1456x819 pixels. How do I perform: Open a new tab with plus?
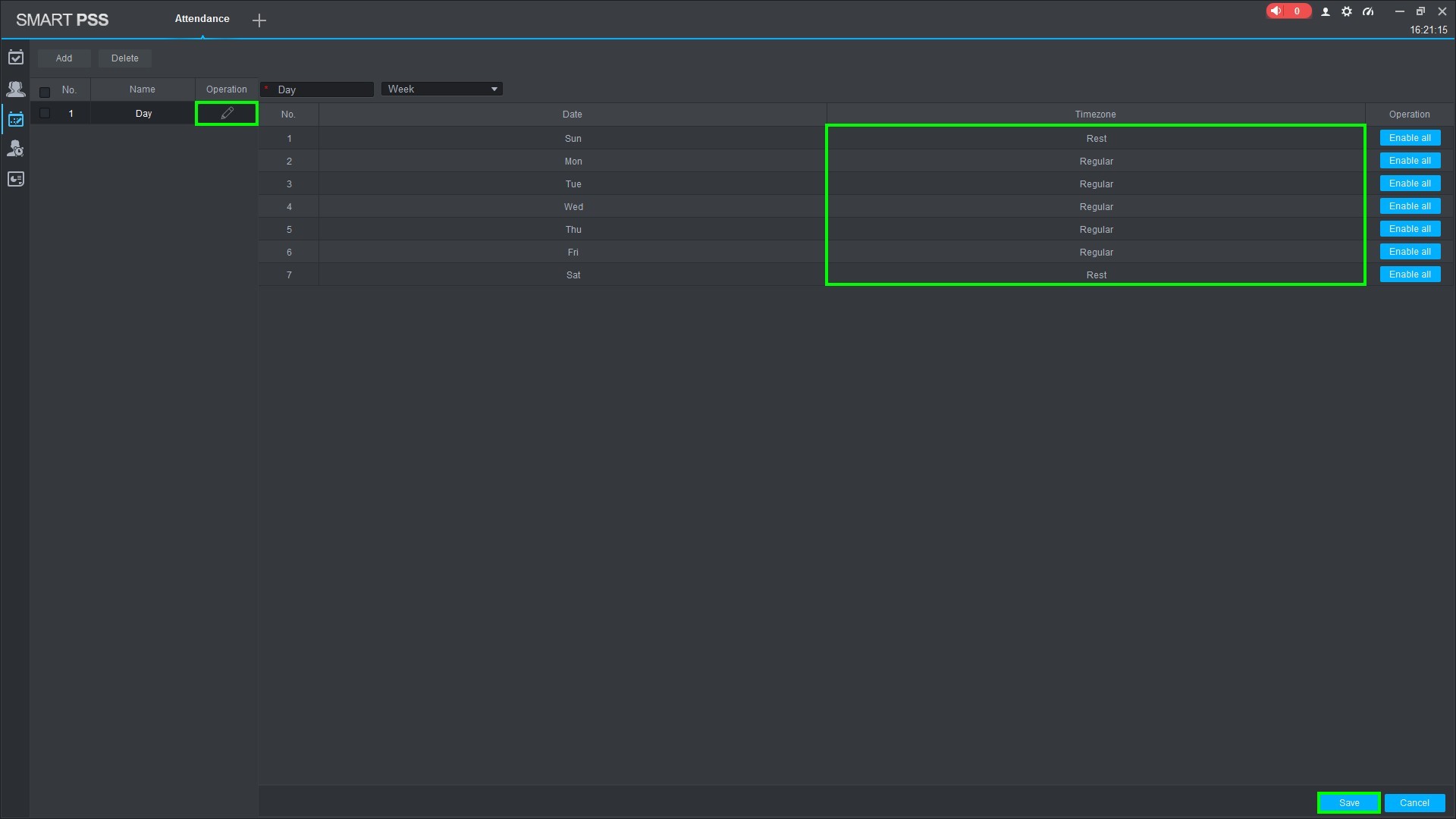pyautogui.click(x=259, y=20)
